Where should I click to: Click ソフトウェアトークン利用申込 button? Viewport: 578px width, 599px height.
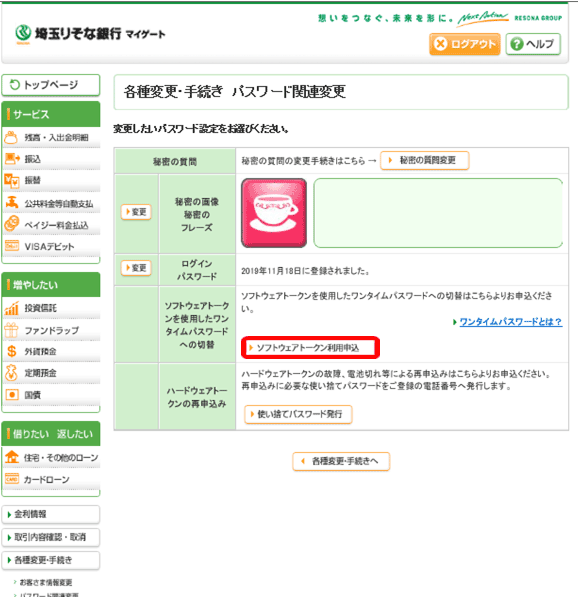[x=310, y=348]
